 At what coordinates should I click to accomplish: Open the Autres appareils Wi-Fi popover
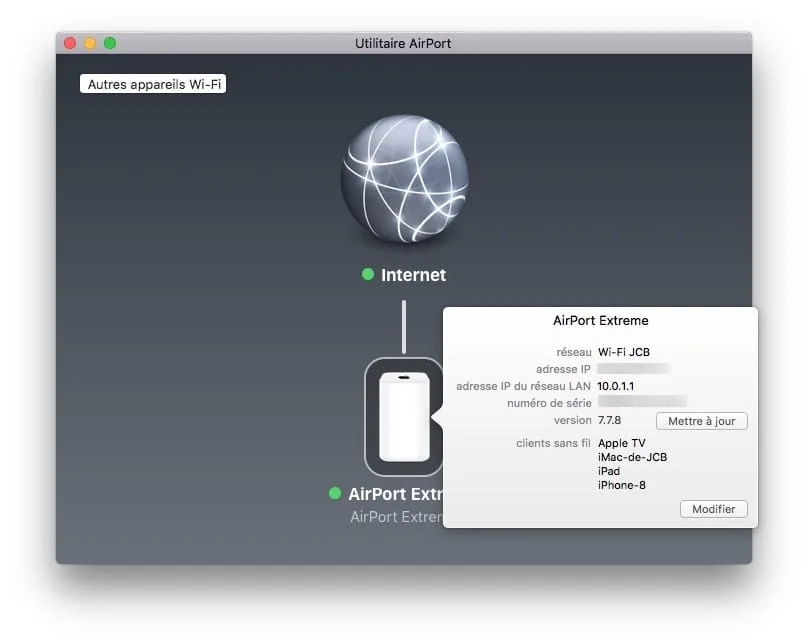pyautogui.click(x=153, y=83)
